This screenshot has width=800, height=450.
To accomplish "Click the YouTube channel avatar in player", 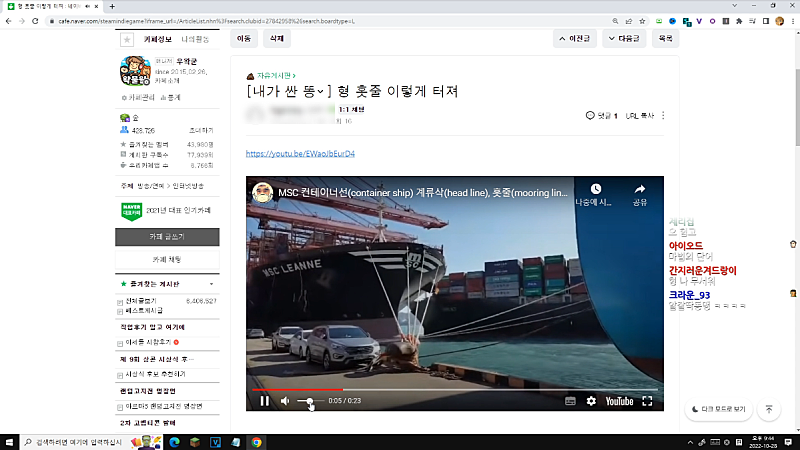I will 262,193.
